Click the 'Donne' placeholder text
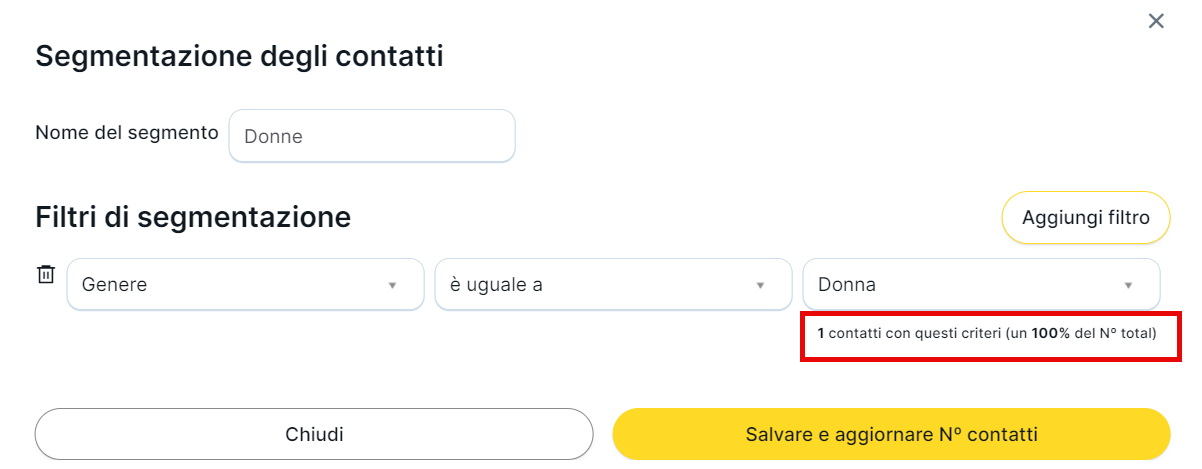Screen dimensions: 1202x469 [x=273, y=137]
